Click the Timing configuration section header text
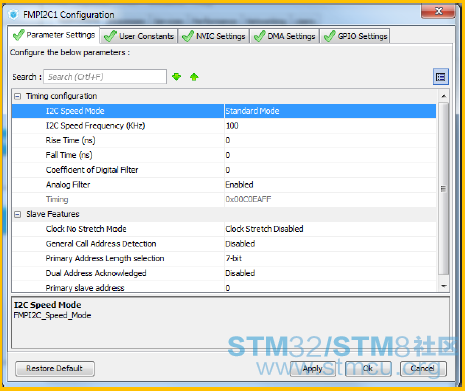465x392 pixels. point(62,96)
